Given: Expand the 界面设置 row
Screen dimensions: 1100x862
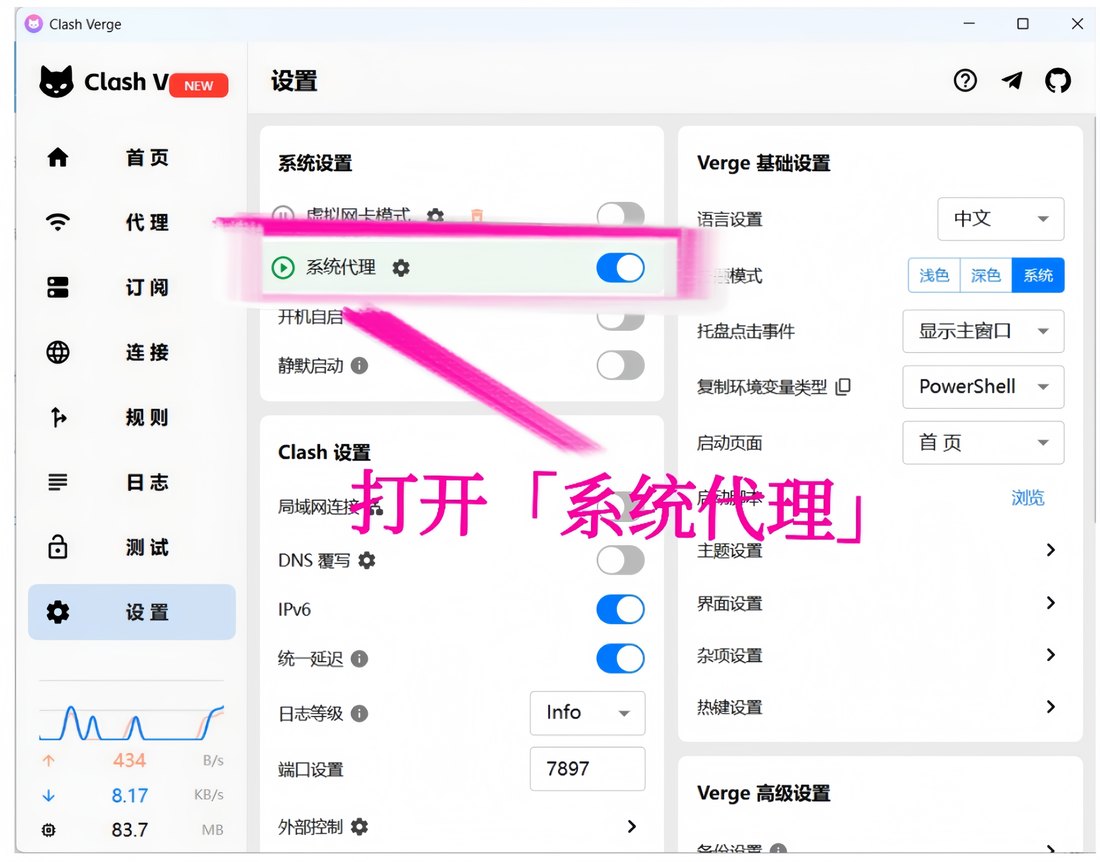Looking at the screenshot, I should [880, 603].
